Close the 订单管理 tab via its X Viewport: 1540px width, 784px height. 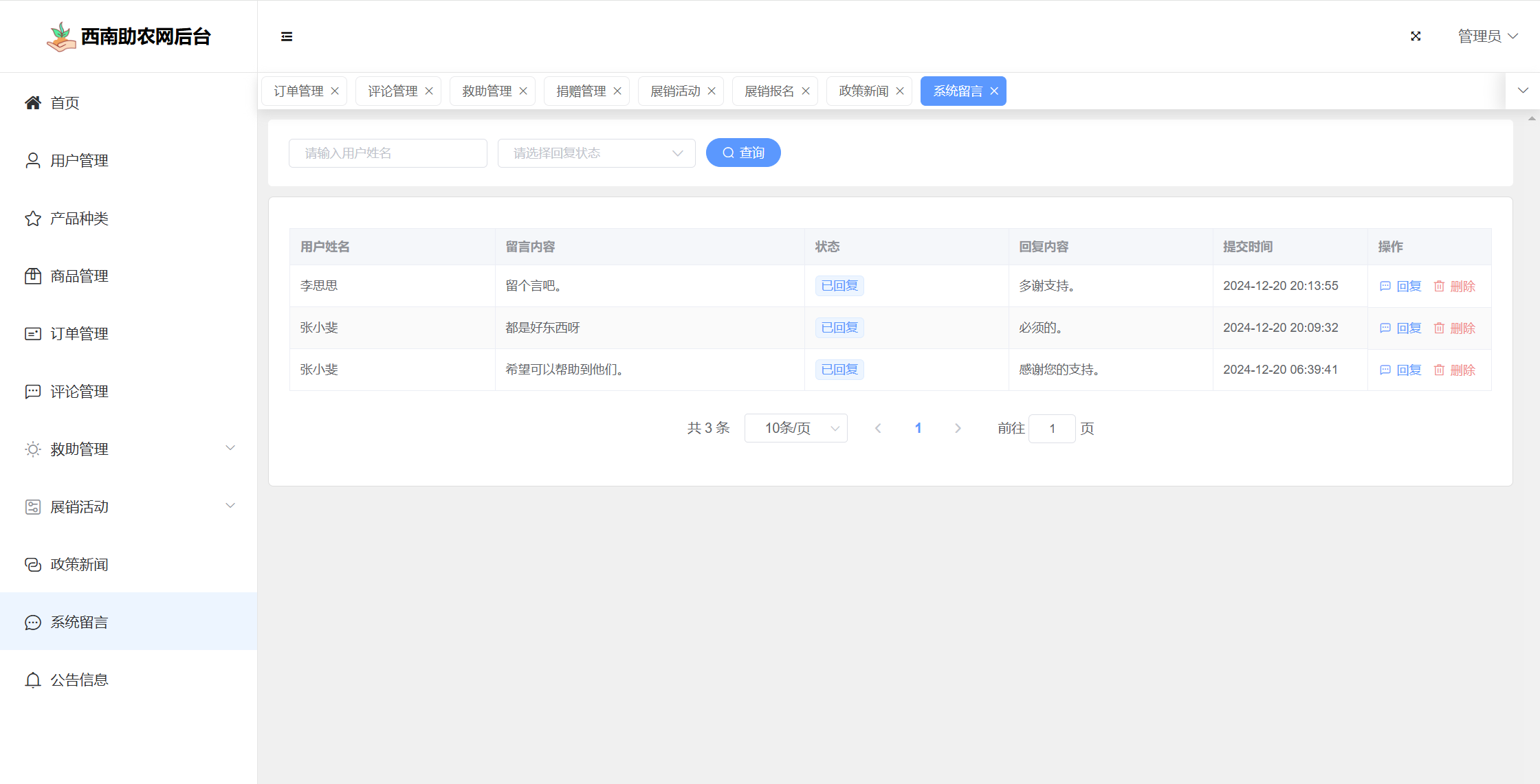(x=335, y=91)
